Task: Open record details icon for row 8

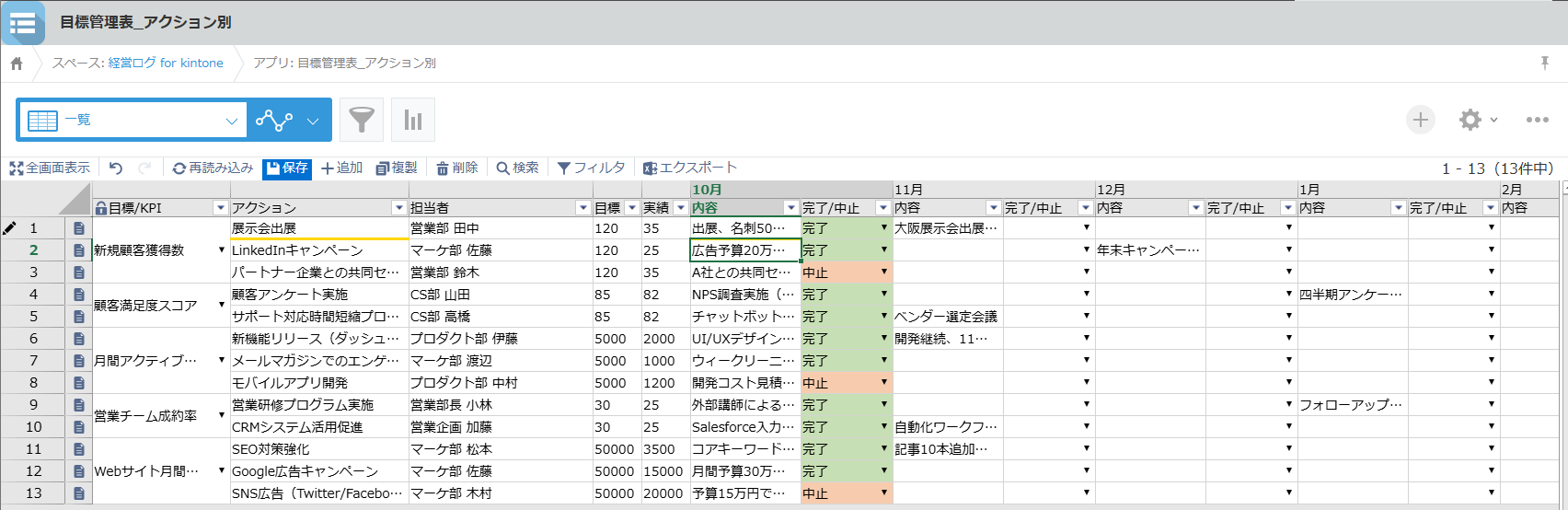Action: (x=79, y=383)
